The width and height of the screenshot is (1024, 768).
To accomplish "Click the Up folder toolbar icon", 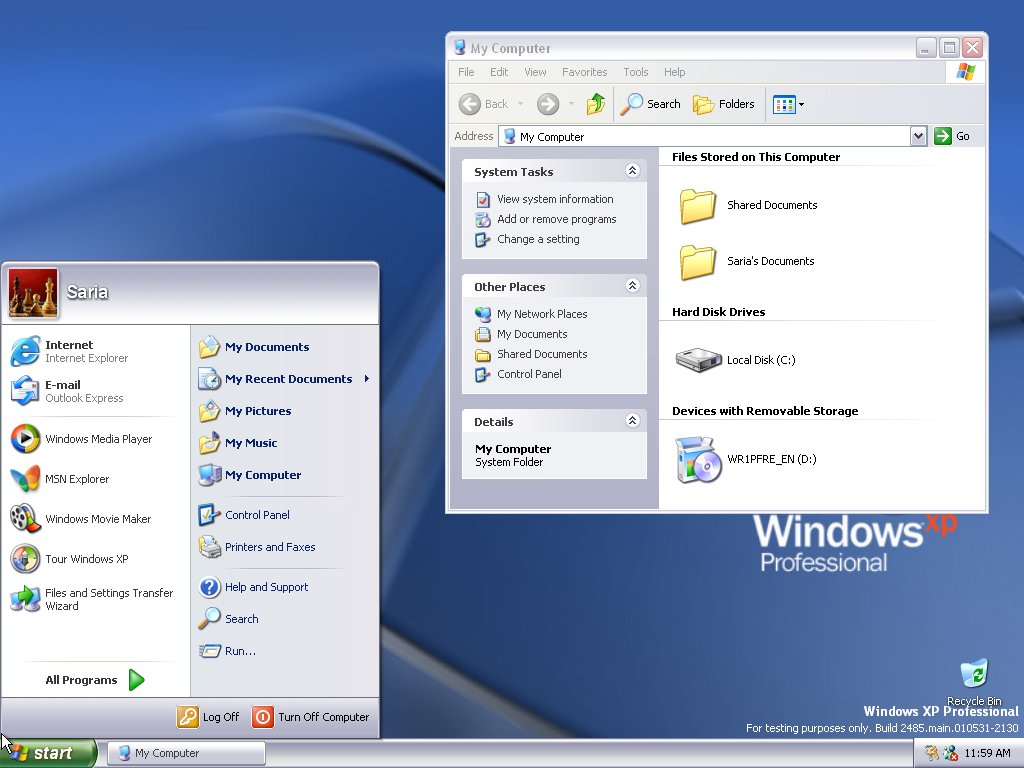I will tap(596, 104).
